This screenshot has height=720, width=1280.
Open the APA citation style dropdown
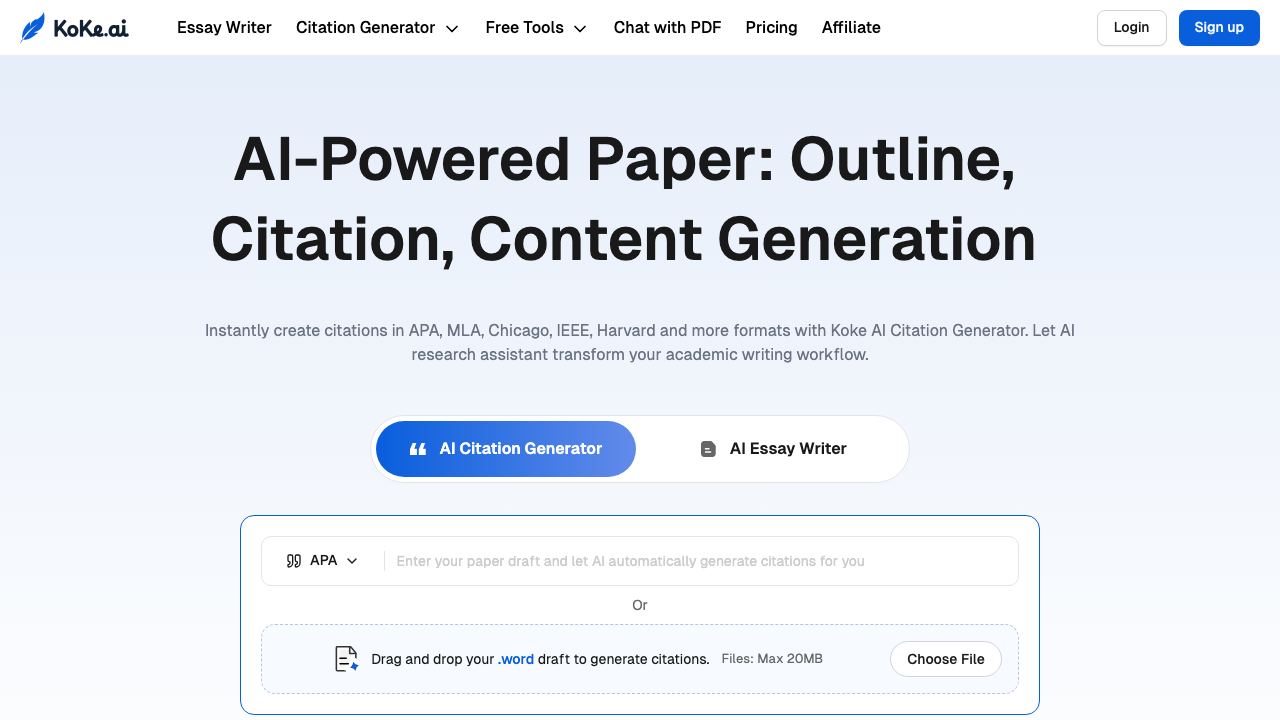[322, 561]
